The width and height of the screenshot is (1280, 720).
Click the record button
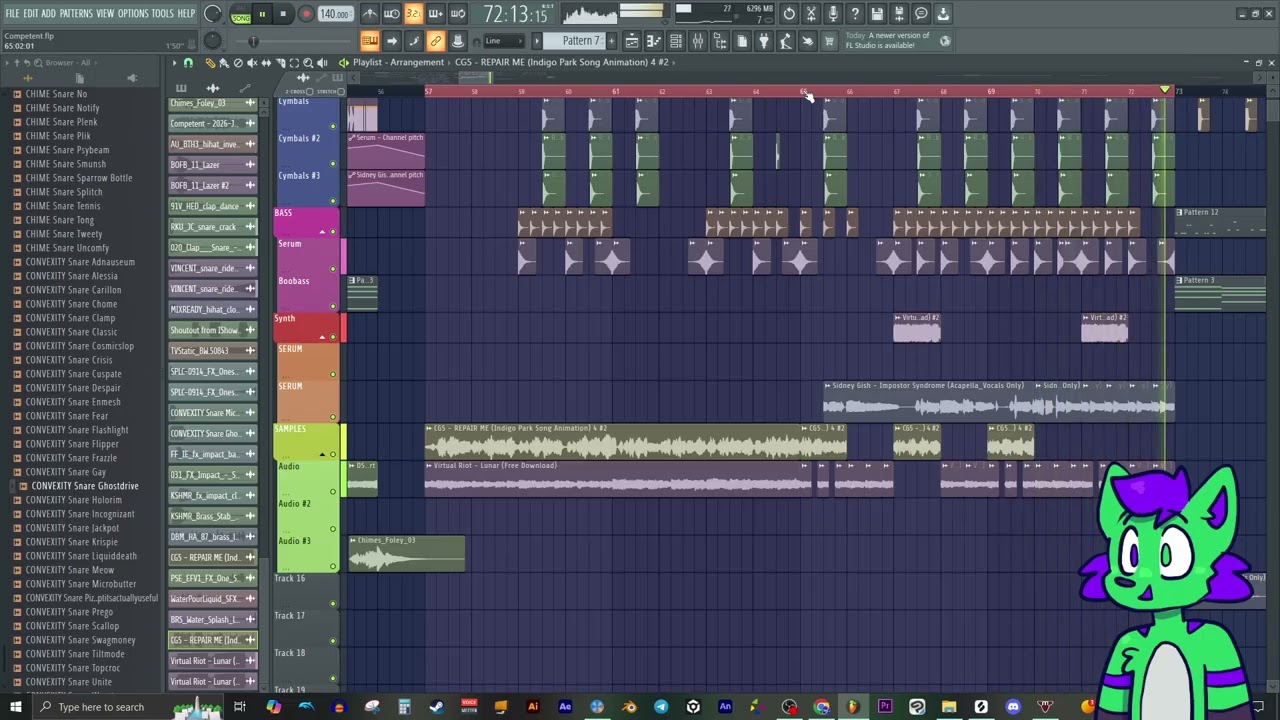point(306,14)
